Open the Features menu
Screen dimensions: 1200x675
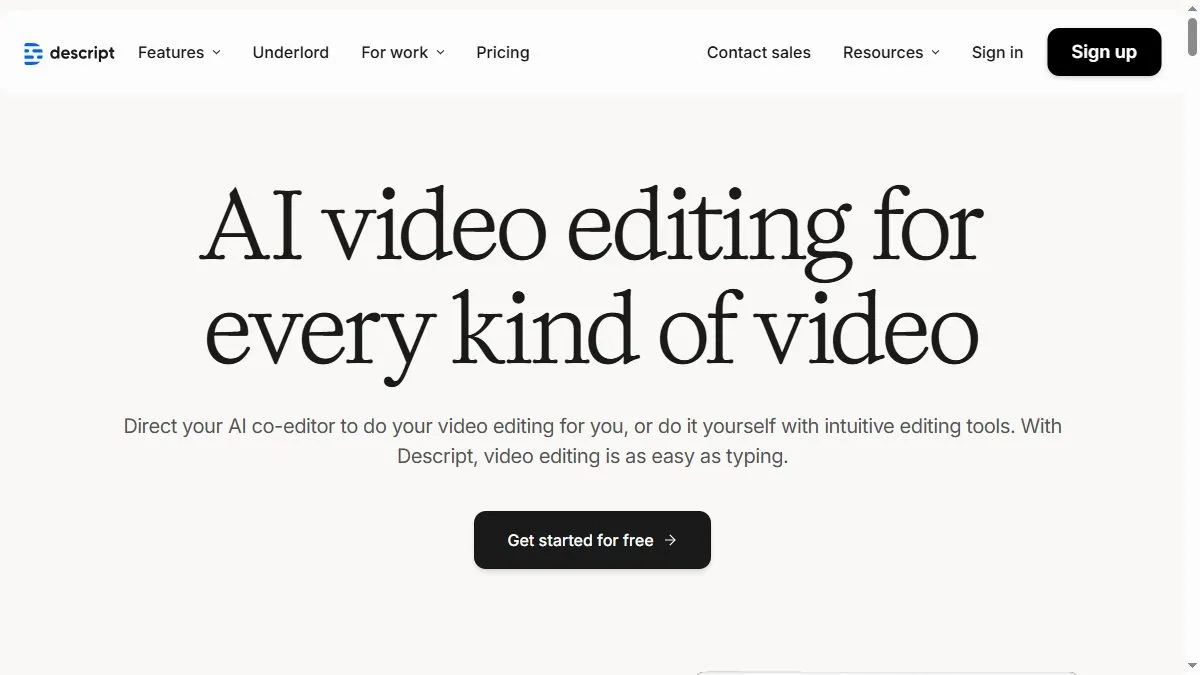click(179, 52)
